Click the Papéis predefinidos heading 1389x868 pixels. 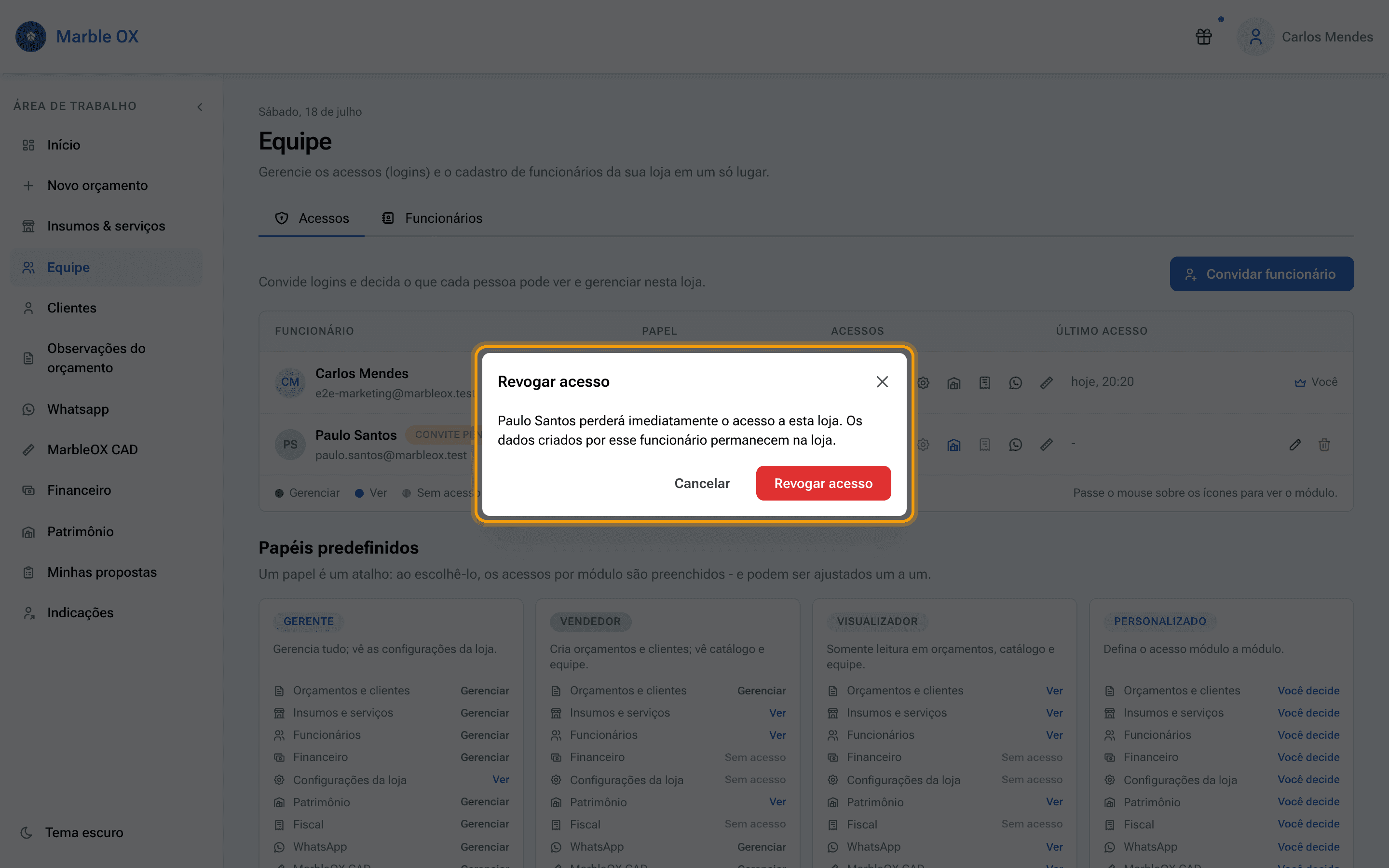tap(339, 548)
